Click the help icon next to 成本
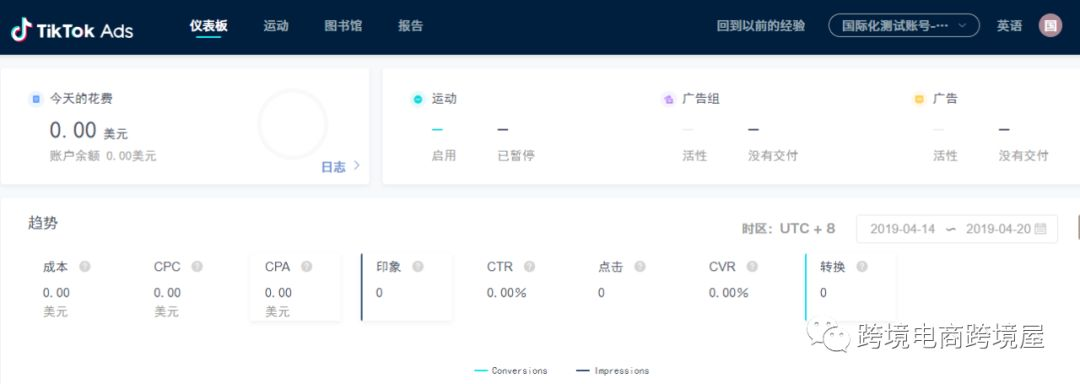This screenshot has width=1080, height=384. [85, 266]
